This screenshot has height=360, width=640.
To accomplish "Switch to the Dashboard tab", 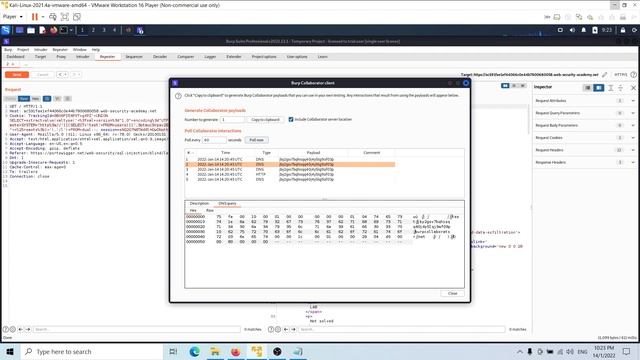I will pyautogui.click(x=16, y=57).
